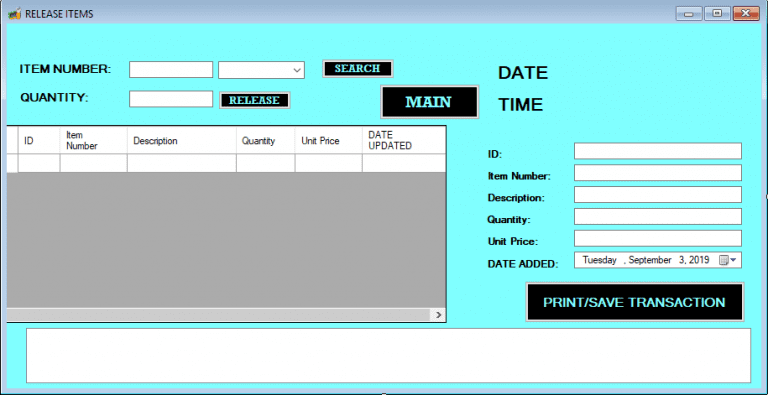Open the DATE ADDED date picker field
768x395 pixels.
click(x=657, y=260)
